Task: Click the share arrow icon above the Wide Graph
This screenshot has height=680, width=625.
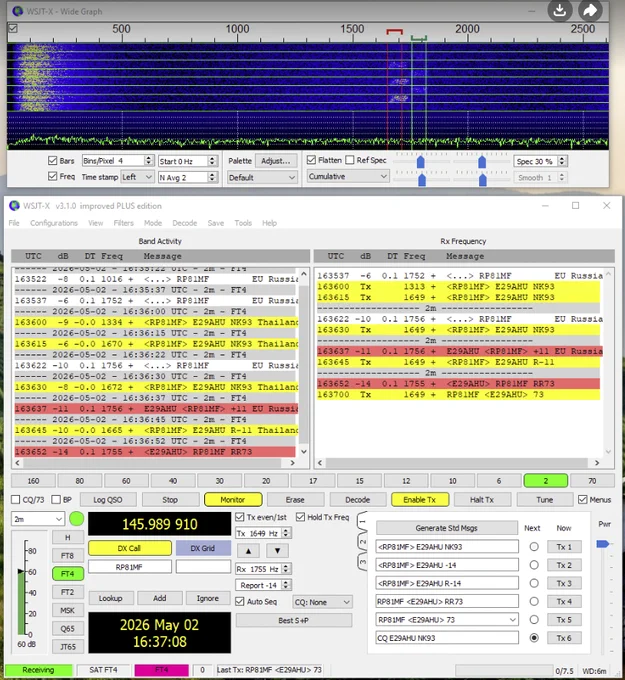Action: pyautogui.click(x=590, y=10)
